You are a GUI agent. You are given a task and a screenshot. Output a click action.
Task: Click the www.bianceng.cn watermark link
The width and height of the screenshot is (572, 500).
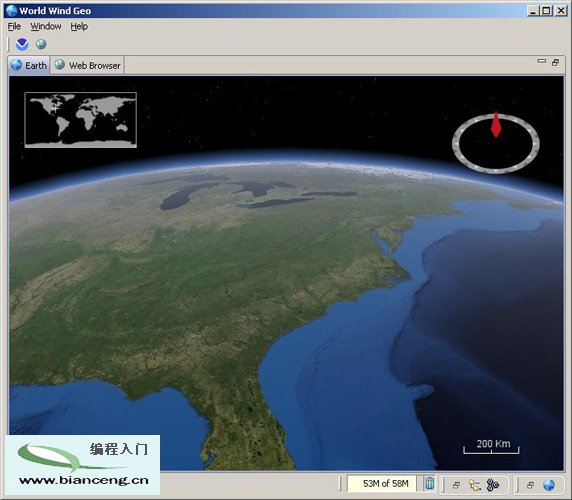[84, 480]
